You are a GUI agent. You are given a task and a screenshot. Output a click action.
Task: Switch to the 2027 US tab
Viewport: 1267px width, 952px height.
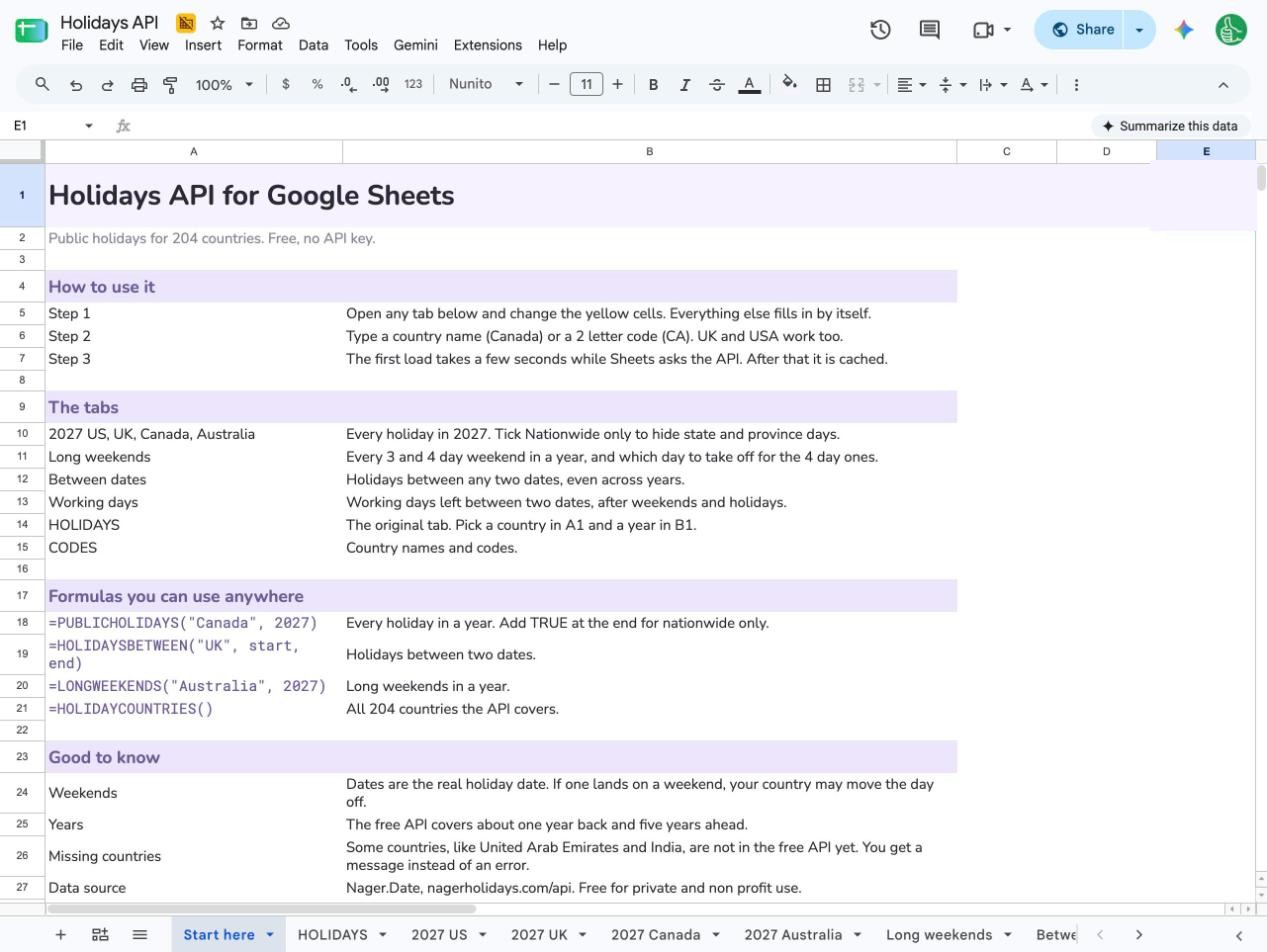(x=439, y=934)
